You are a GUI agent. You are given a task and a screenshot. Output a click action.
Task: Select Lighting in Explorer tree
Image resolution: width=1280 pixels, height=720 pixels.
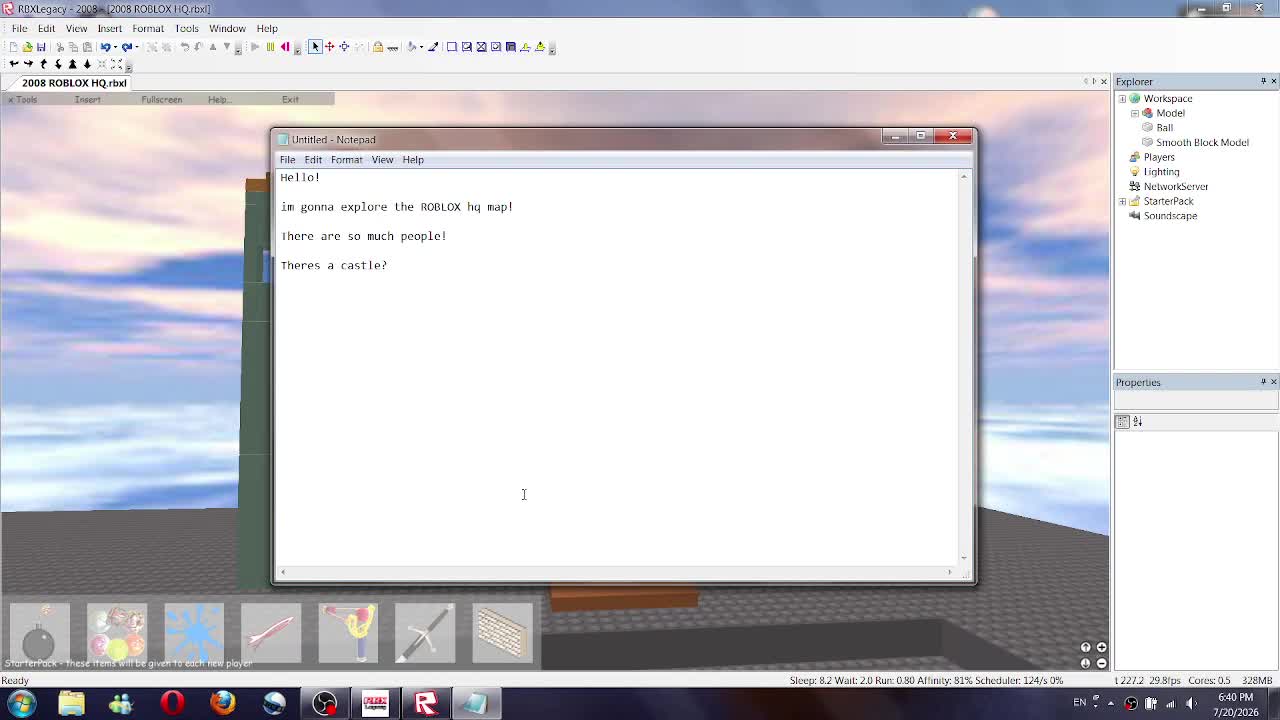pyautogui.click(x=1161, y=171)
